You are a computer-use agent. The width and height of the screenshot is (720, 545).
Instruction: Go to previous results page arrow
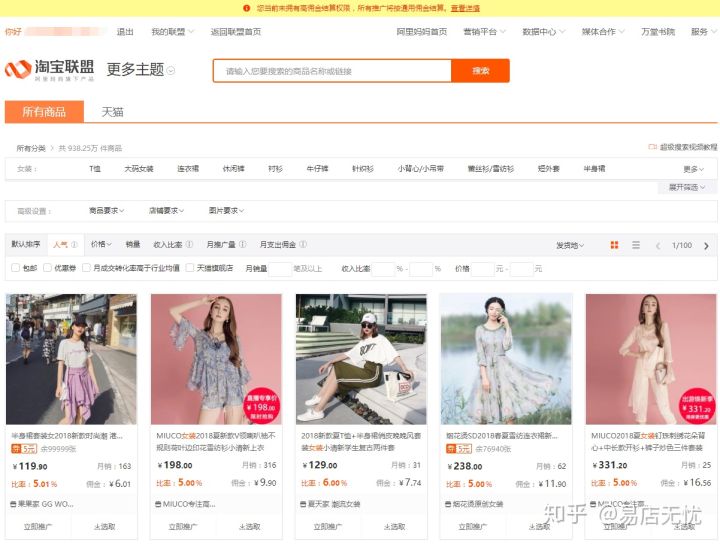point(658,246)
